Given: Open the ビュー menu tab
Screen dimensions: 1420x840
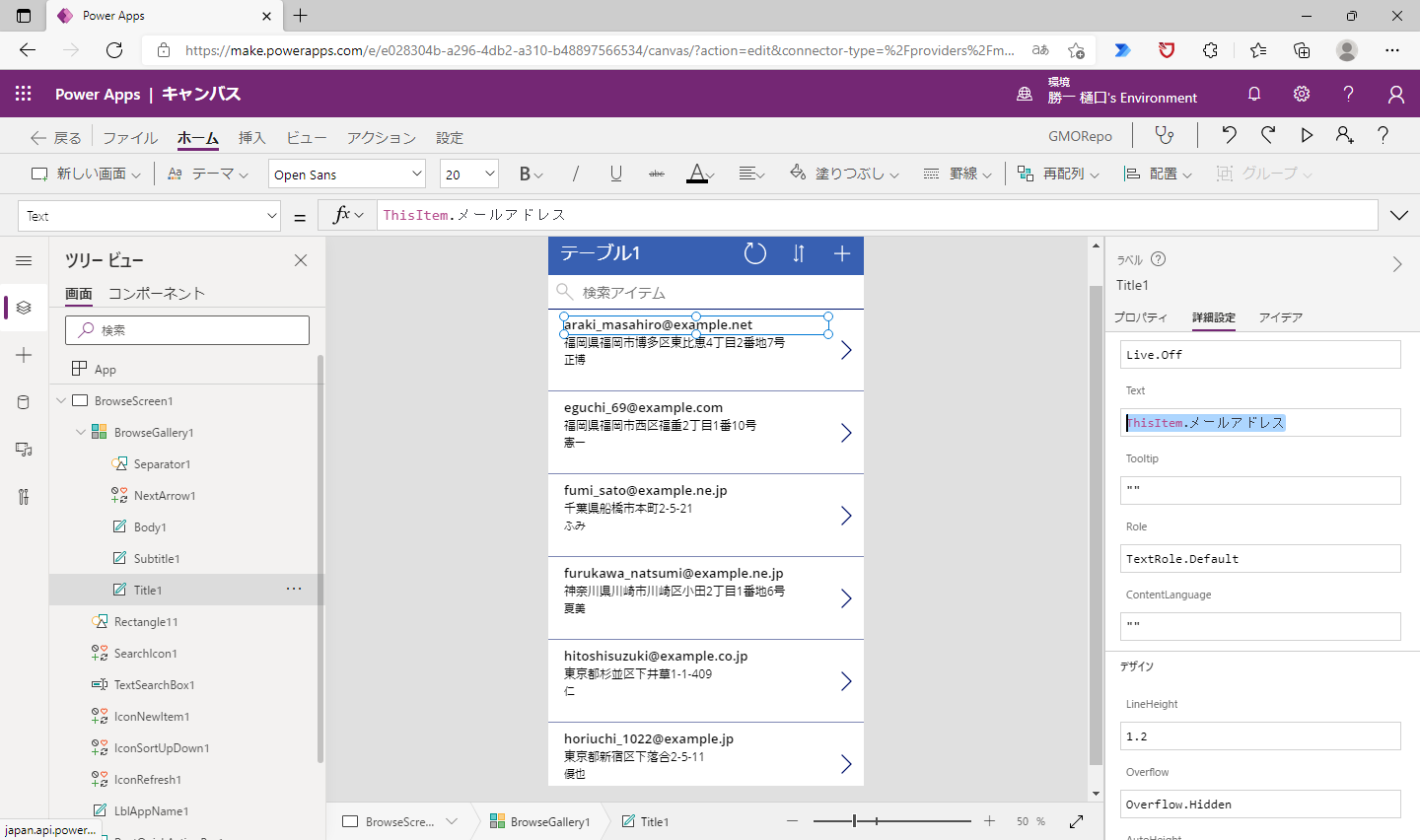Looking at the screenshot, I should pos(307,137).
